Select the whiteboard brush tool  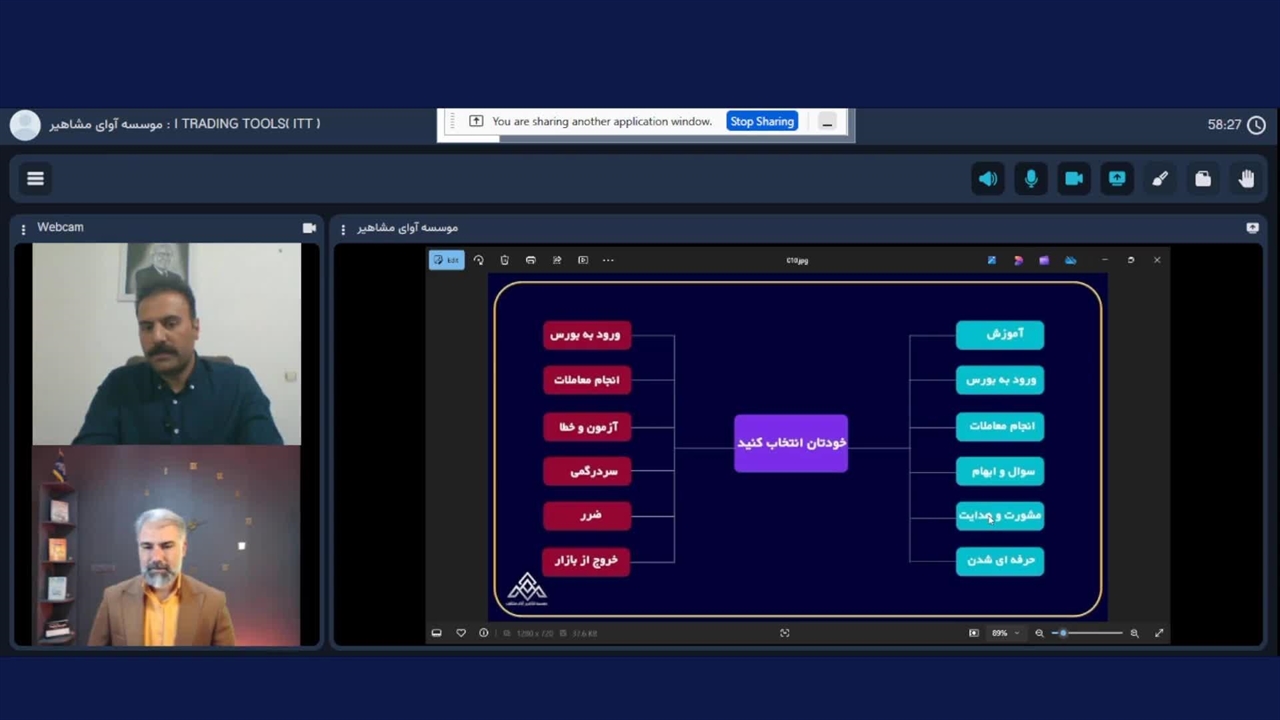pyautogui.click(x=1160, y=179)
